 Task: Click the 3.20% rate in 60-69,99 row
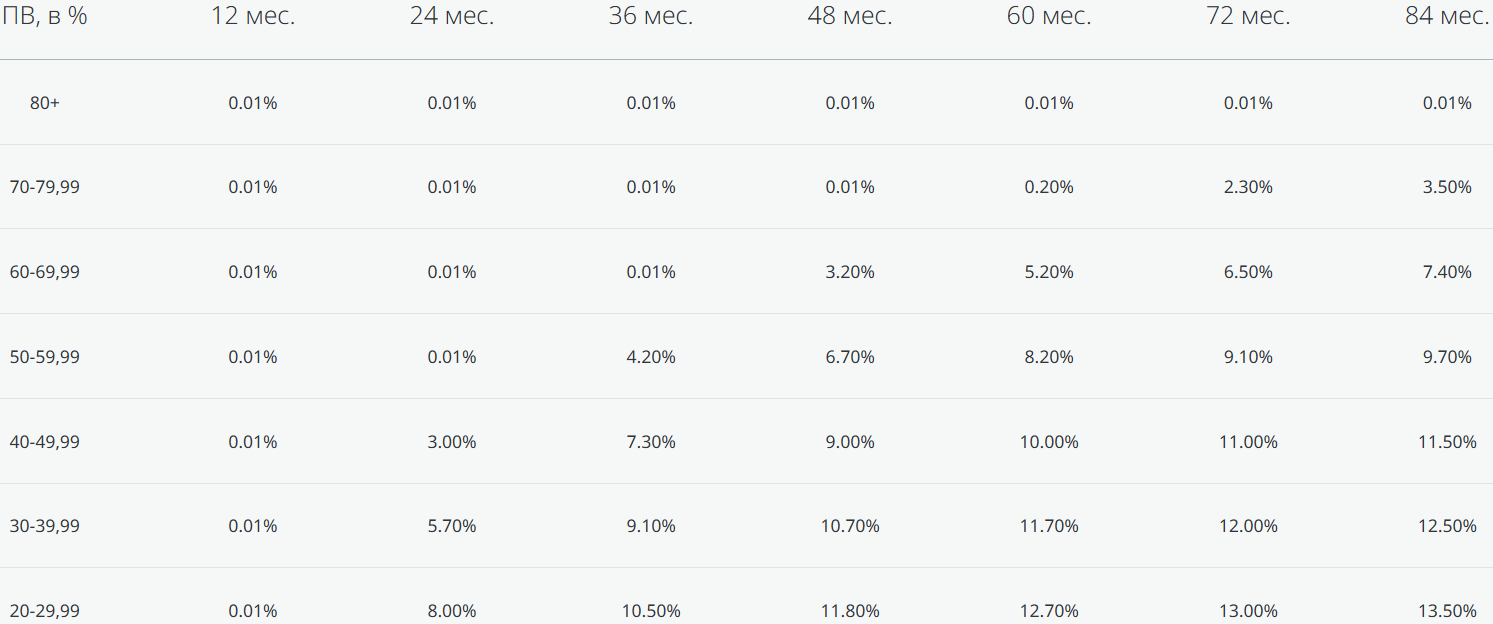tap(850, 272)
